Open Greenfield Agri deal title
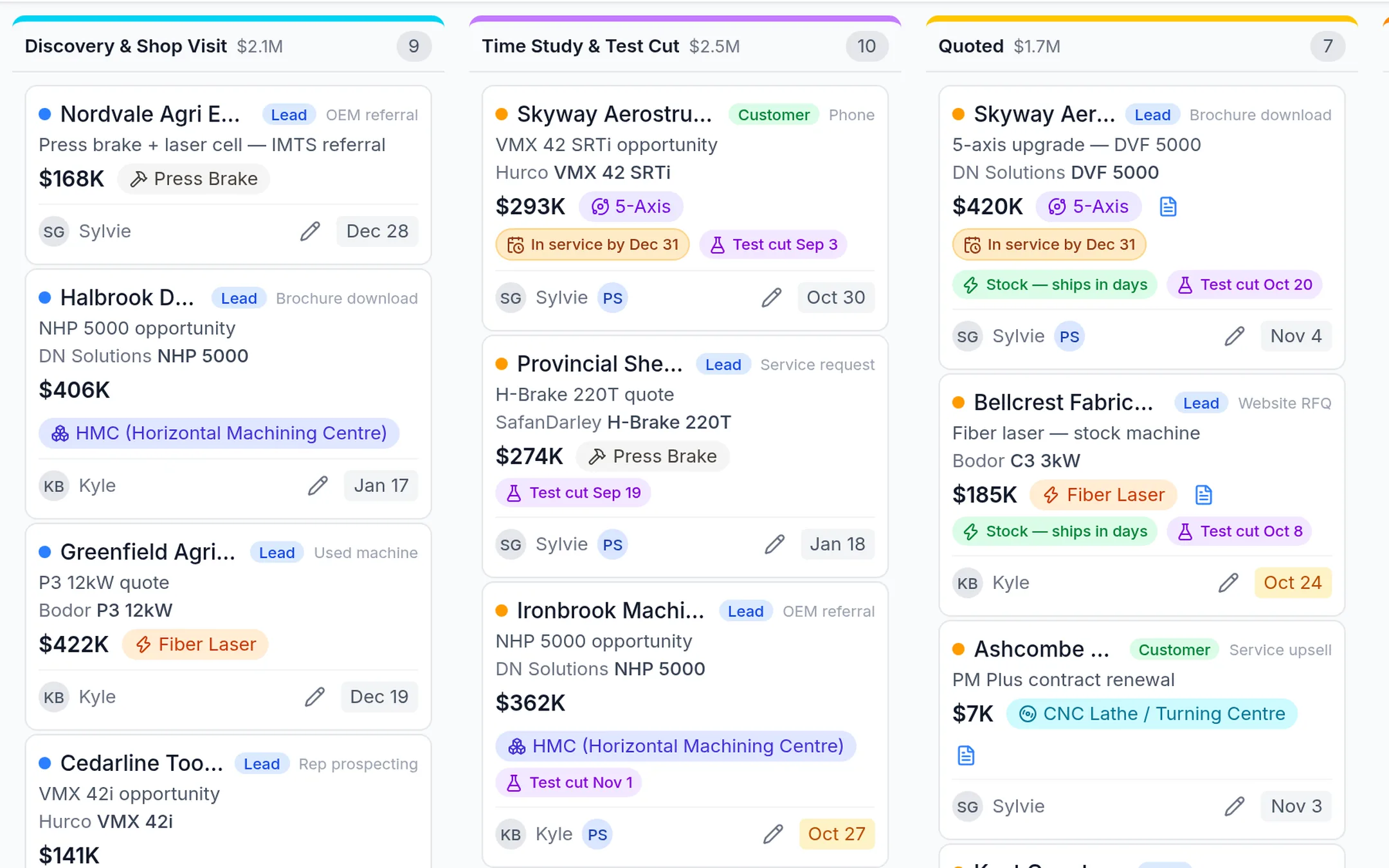The width and height of the screenshot is (1389, 868). [x=147, y=552]
